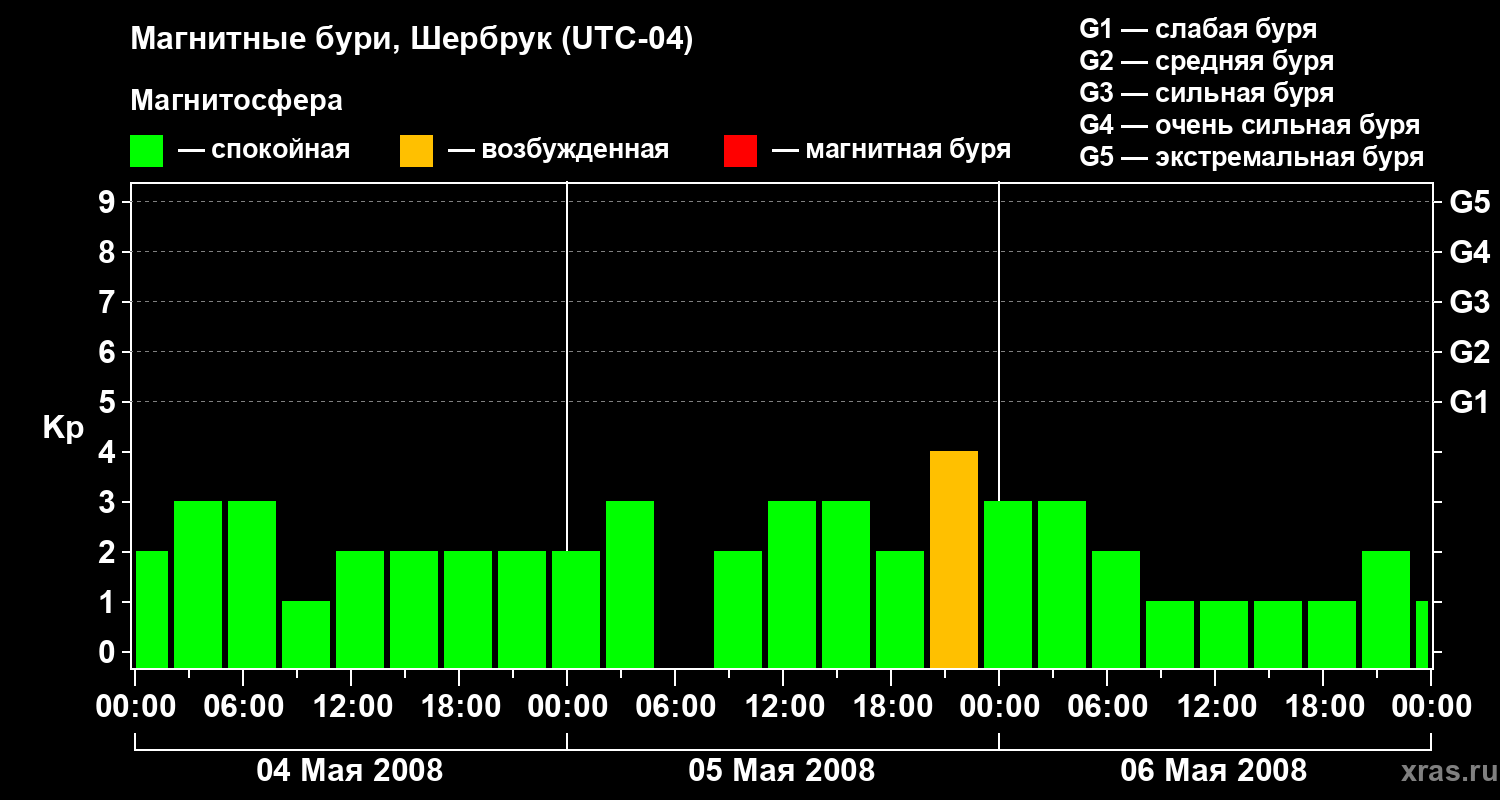
Task: Select the 'Магнитные бури, Шербрук (UTC-04)' title
Action: [412, 41]
